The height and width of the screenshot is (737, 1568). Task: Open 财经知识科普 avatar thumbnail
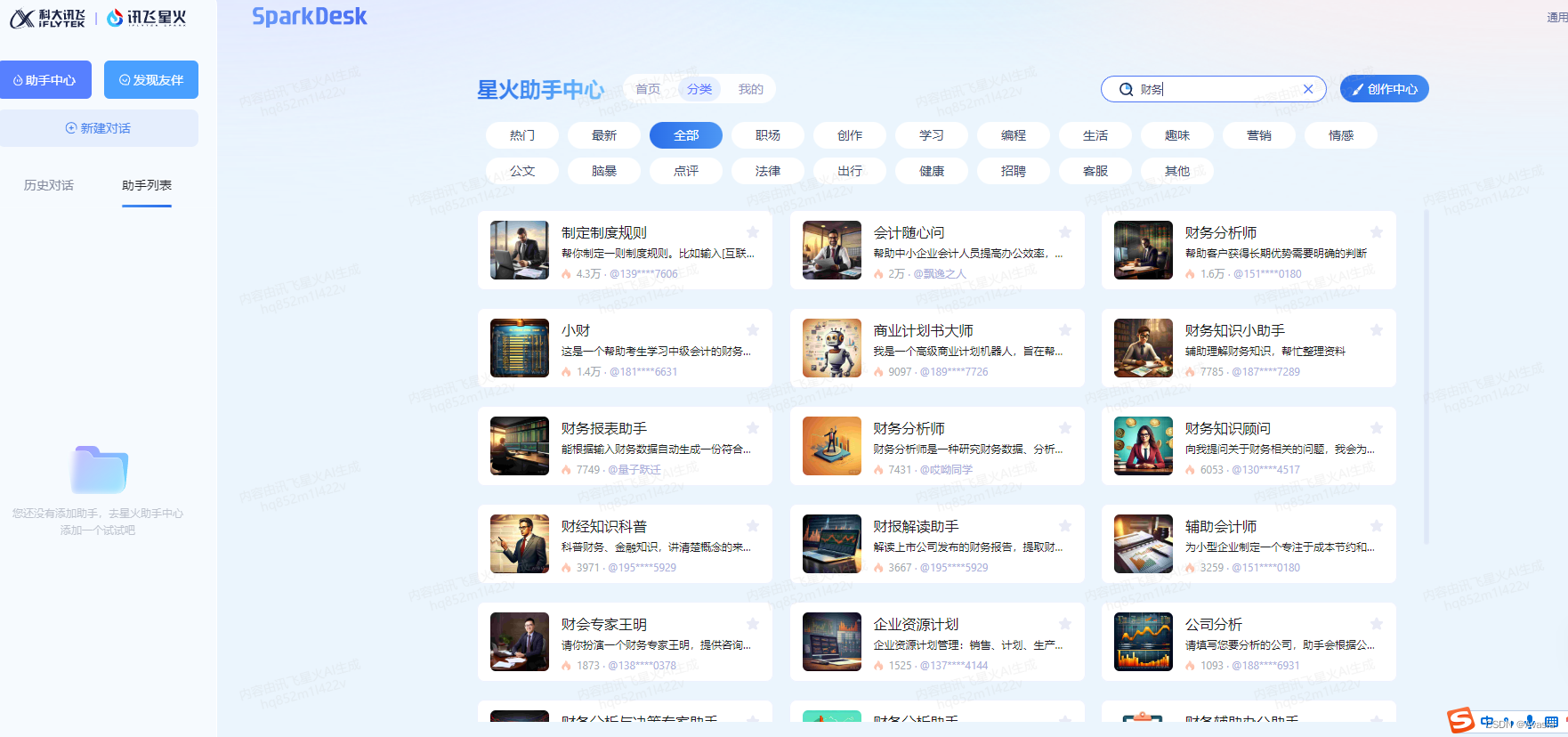tap(520, 544)
